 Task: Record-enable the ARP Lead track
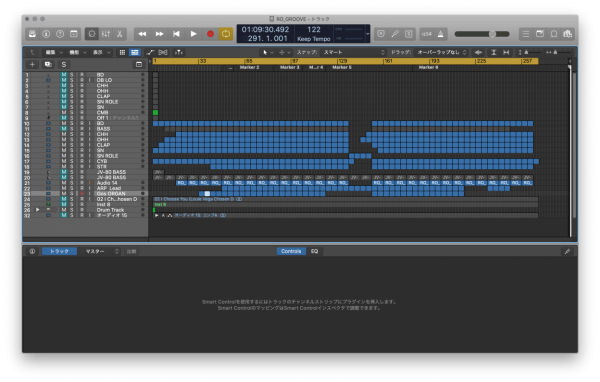coord(82,188)
